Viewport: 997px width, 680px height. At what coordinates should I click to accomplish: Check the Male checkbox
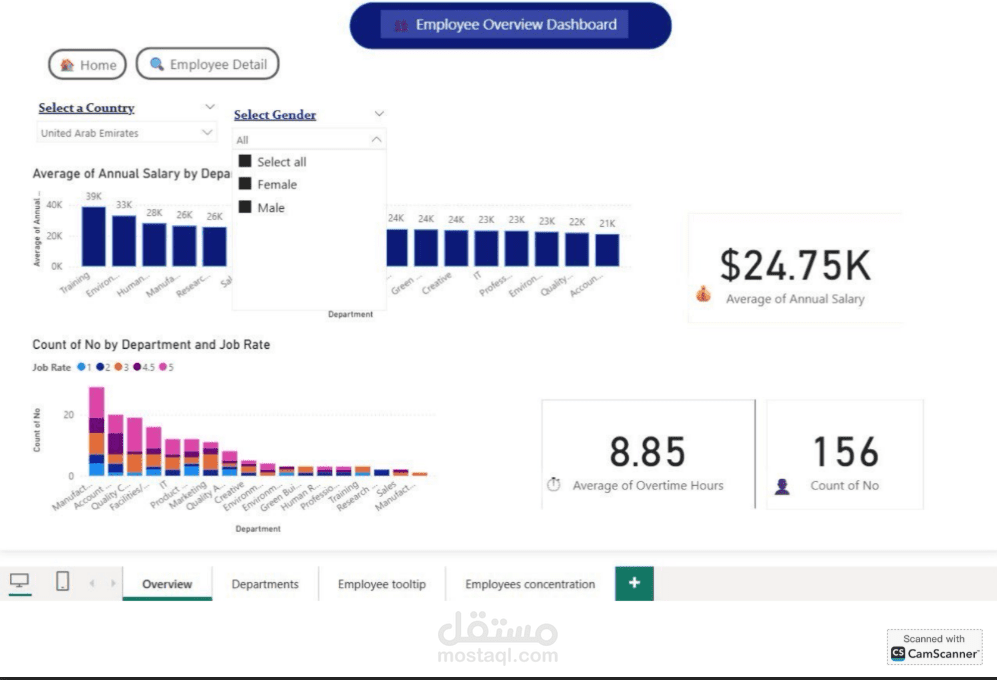coord(245,207)
